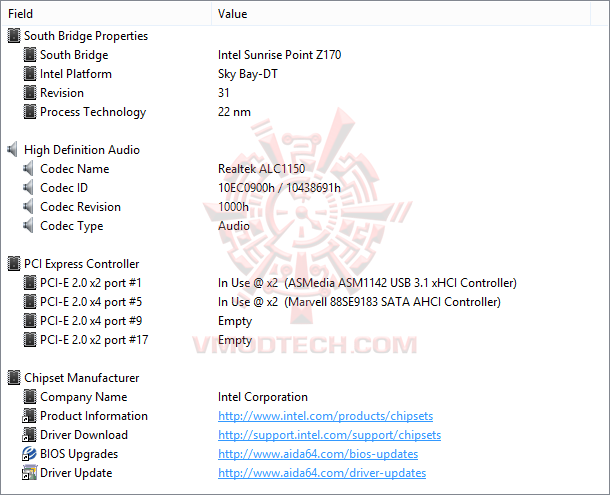Screen dimensions: 610x495
Task: Click the chip icon beside Company Name
Action: click(x=30, y=397)
